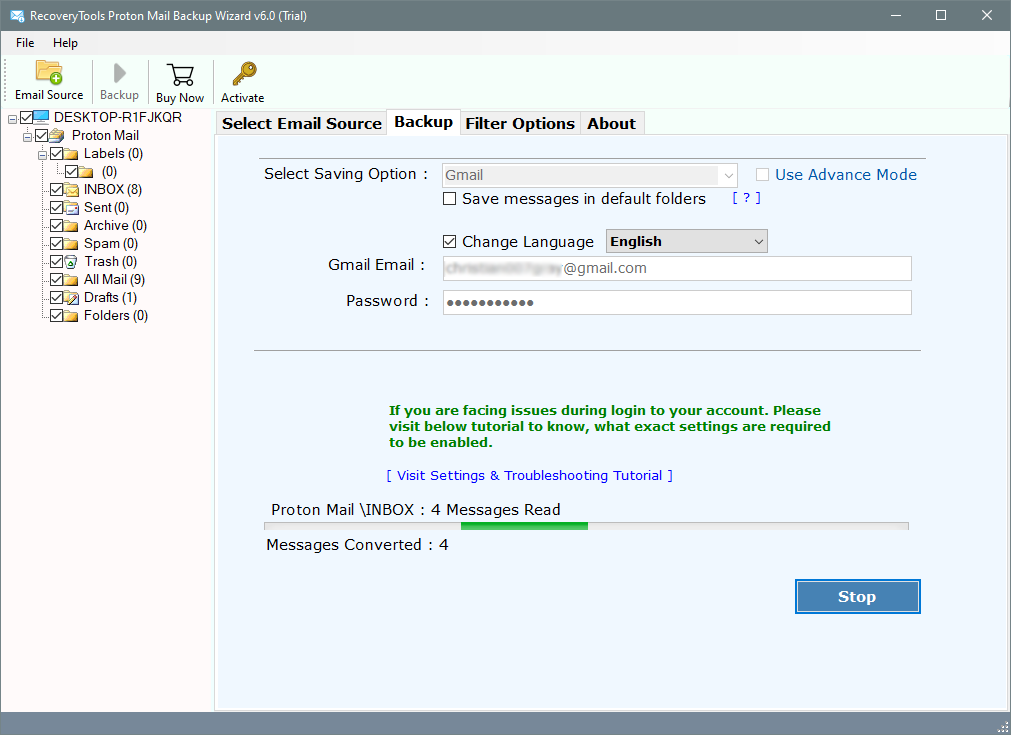This screenshot has height=735, width=1011.
Task: Click the Password input field
Action: (677, 302)
